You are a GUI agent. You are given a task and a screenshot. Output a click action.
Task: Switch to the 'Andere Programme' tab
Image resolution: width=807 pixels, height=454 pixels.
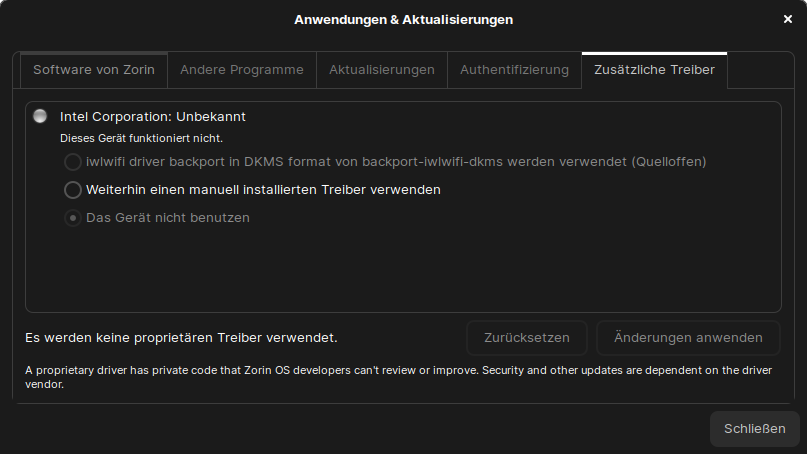pos(241,70)
